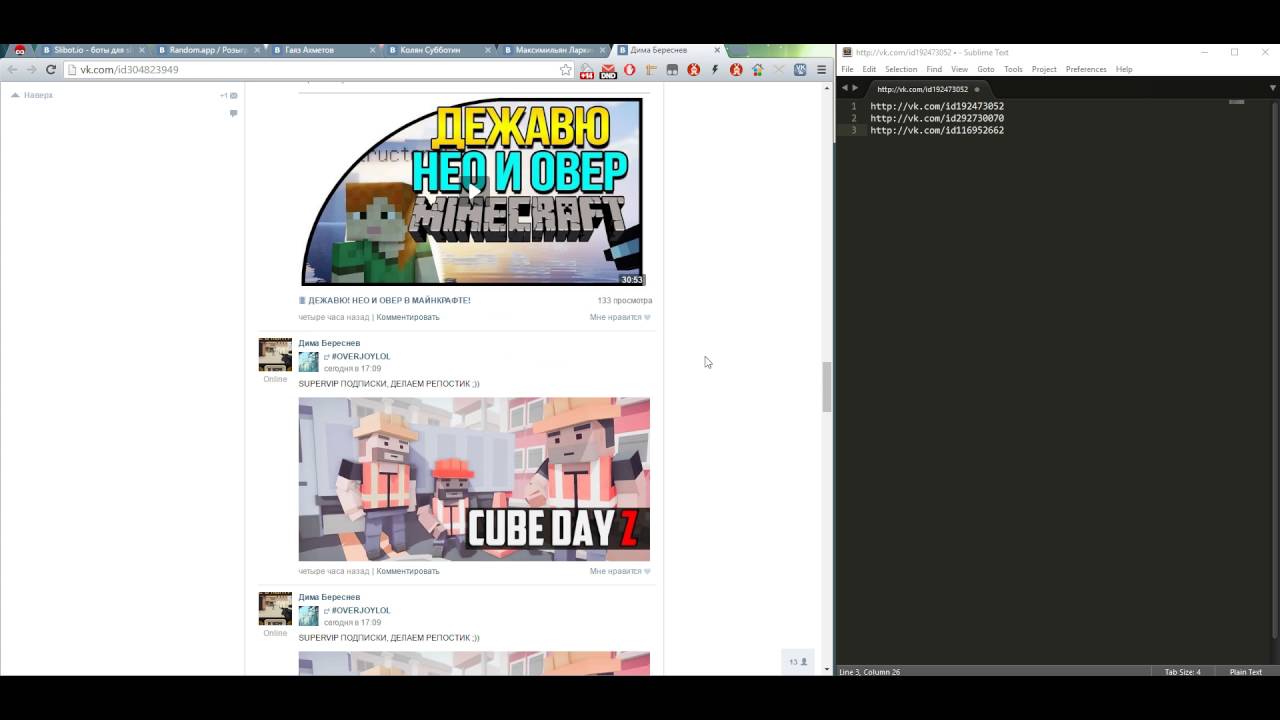Open the Help menu in Sublime Text
1280x720 pixels.
pyautogui.click(x=1124, y=69)
